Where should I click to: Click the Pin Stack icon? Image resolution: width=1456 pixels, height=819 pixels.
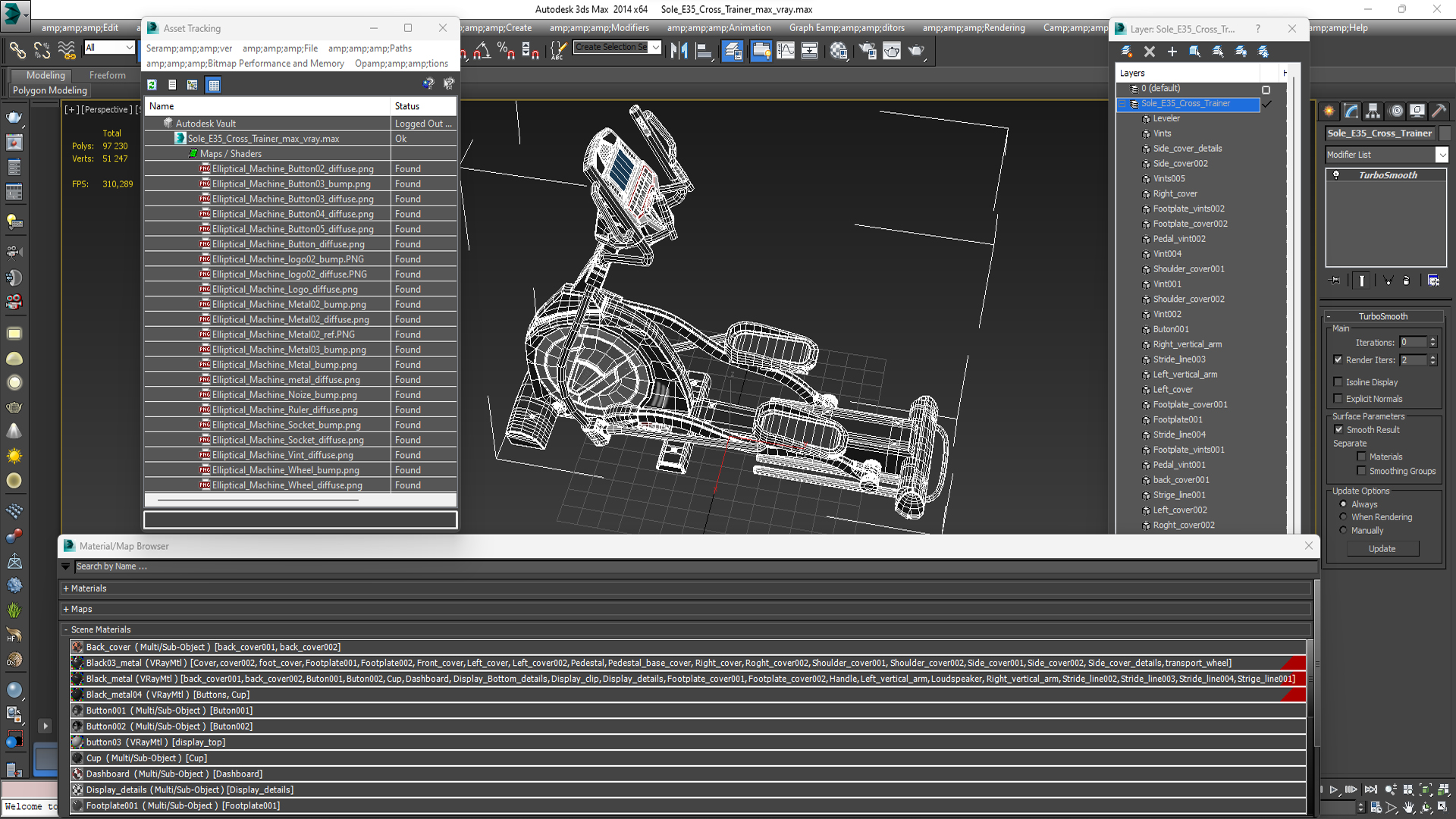(1335, 281)
